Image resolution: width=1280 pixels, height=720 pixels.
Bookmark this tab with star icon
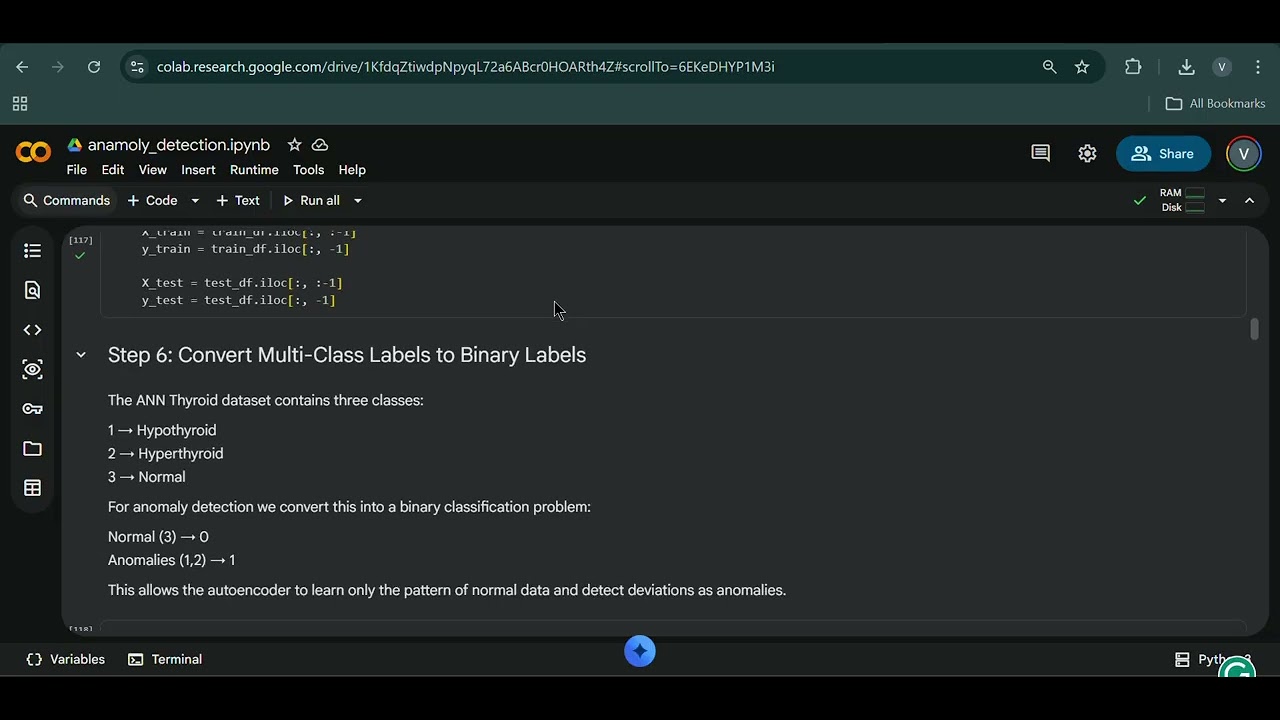[x=1082, y=67]
